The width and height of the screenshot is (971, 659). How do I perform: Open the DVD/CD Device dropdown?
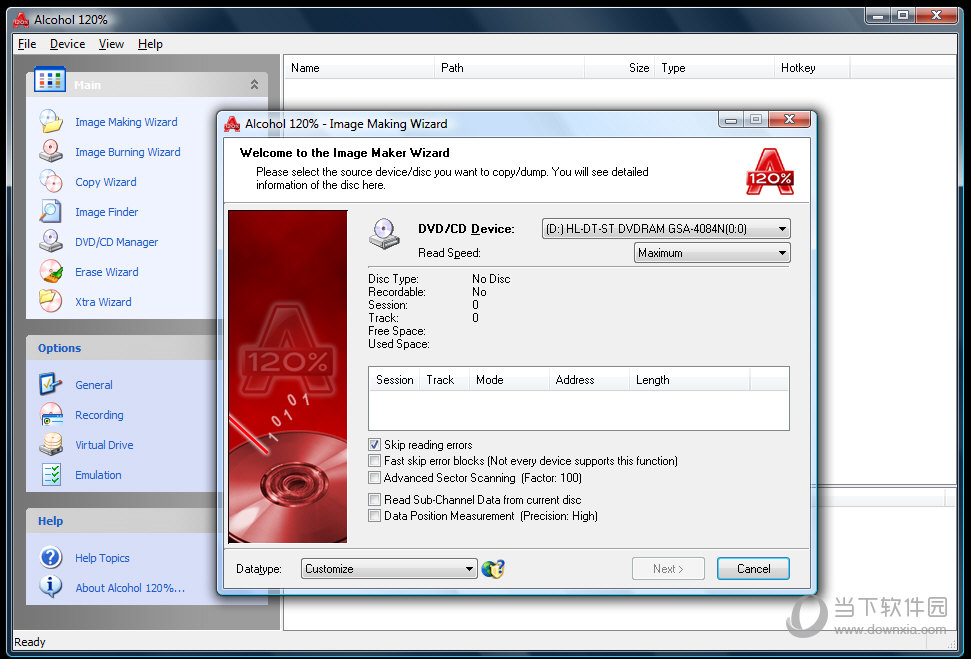pos(666,229)
